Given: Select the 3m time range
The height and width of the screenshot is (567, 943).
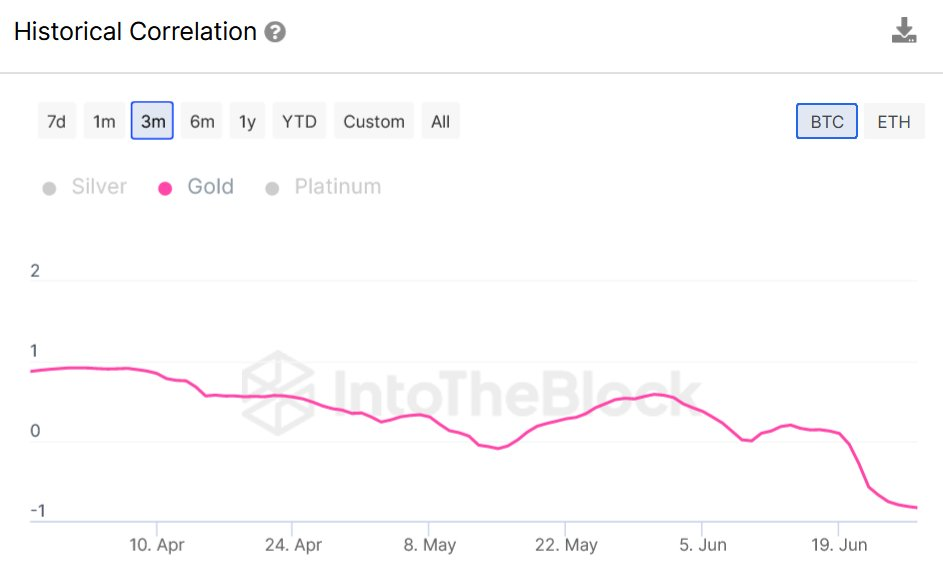Looking at the screenshot, I should point(152,121).
